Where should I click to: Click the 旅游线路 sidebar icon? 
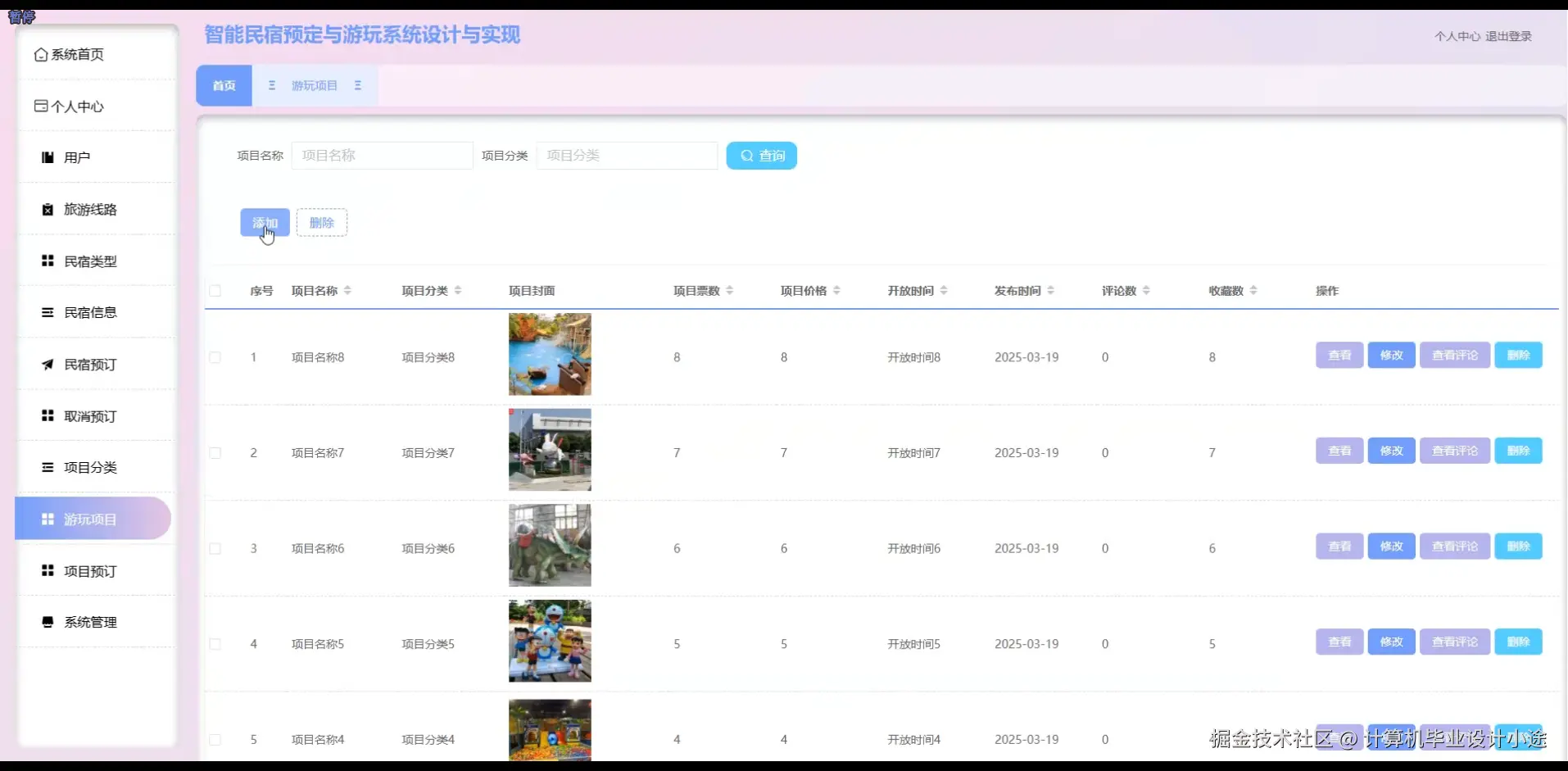click(x=47, y=209)
